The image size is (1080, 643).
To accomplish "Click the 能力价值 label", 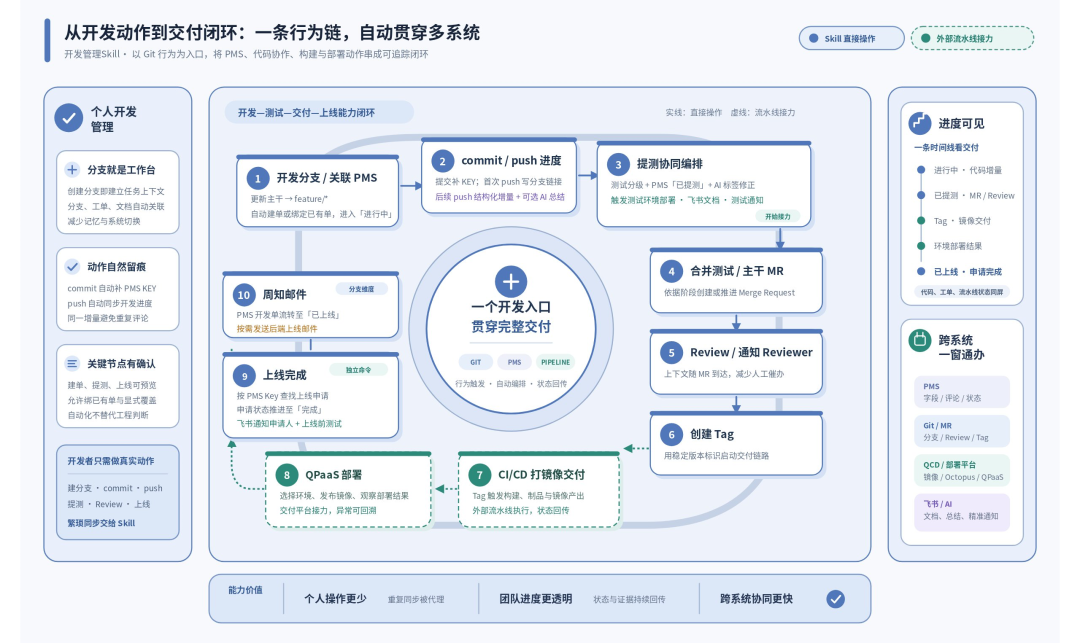I will coord(245,590).
